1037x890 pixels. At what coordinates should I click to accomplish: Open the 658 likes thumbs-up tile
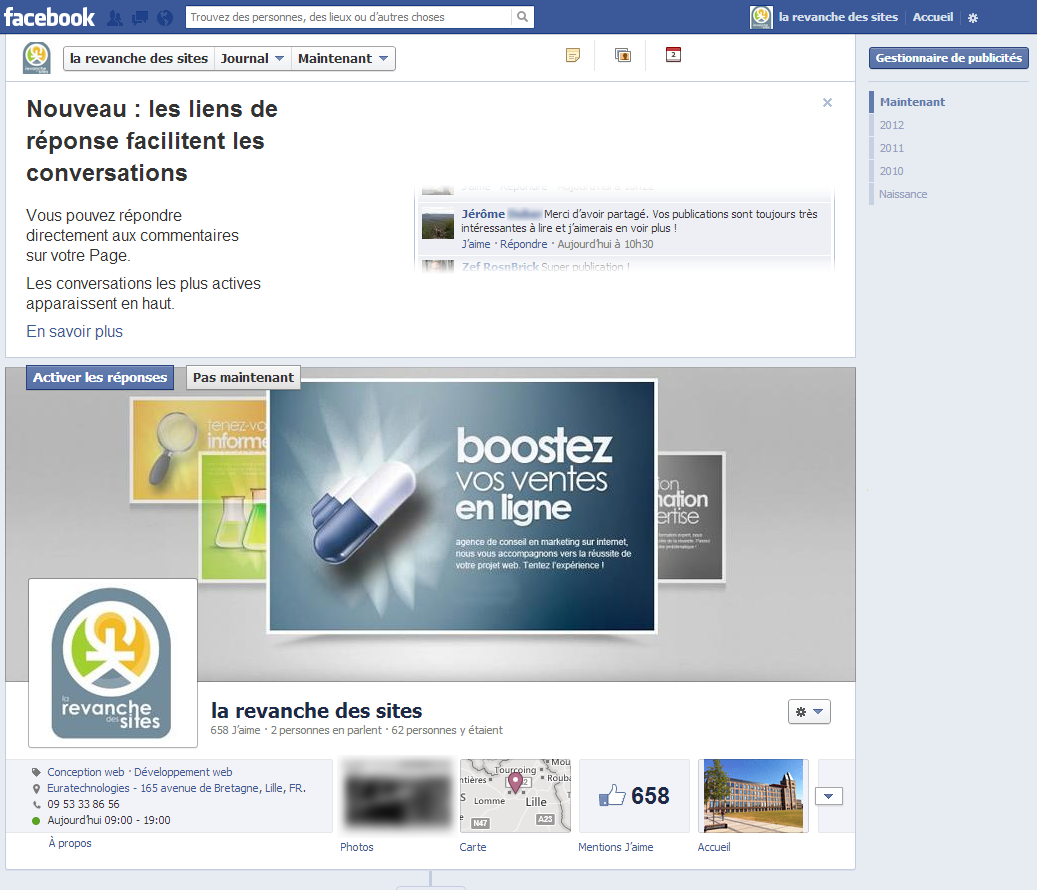pyautogui.click(x=634, y=795)
